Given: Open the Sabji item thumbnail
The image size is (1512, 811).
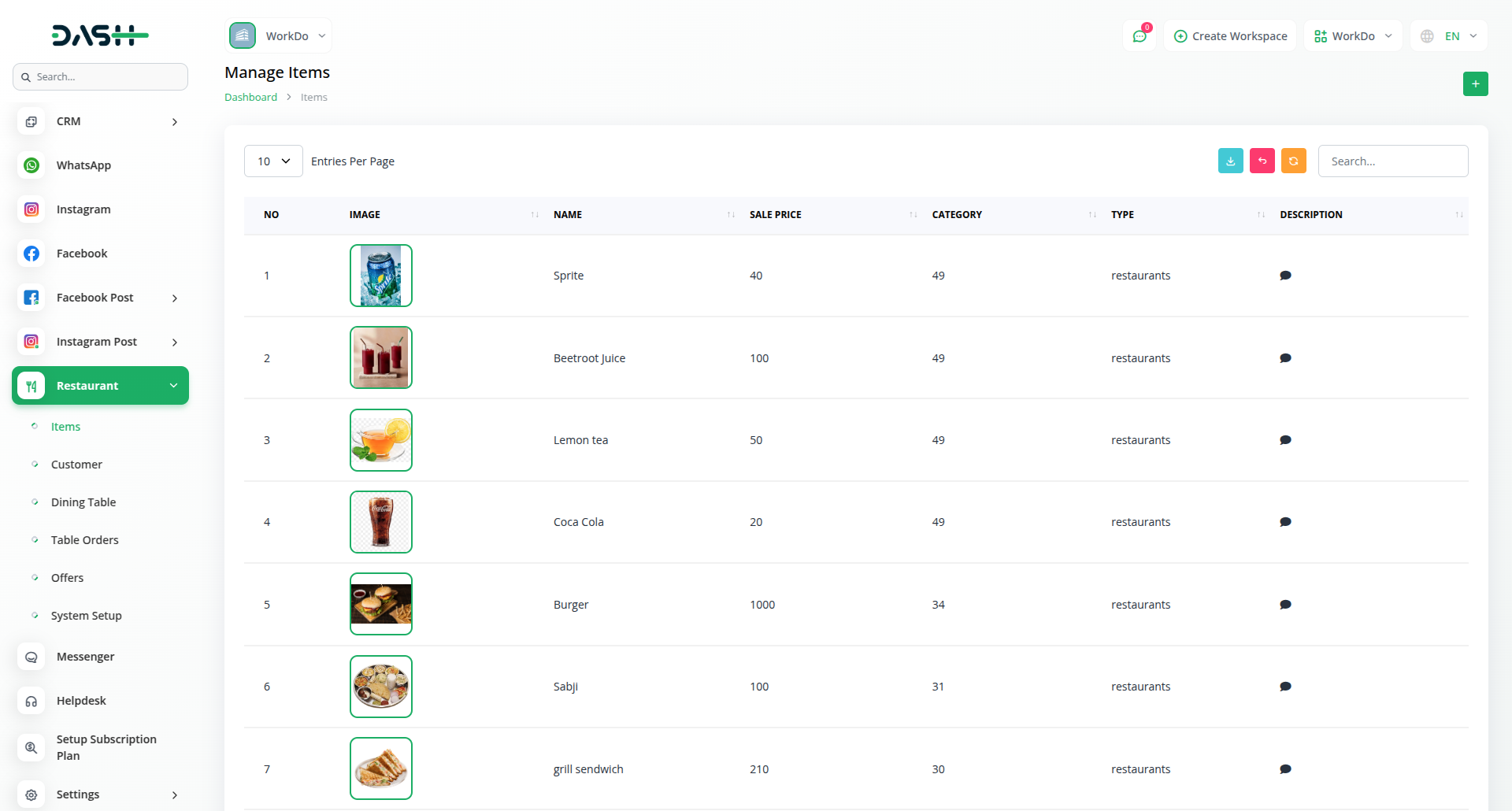Looking at the screenshot, I should coord(381,687).
